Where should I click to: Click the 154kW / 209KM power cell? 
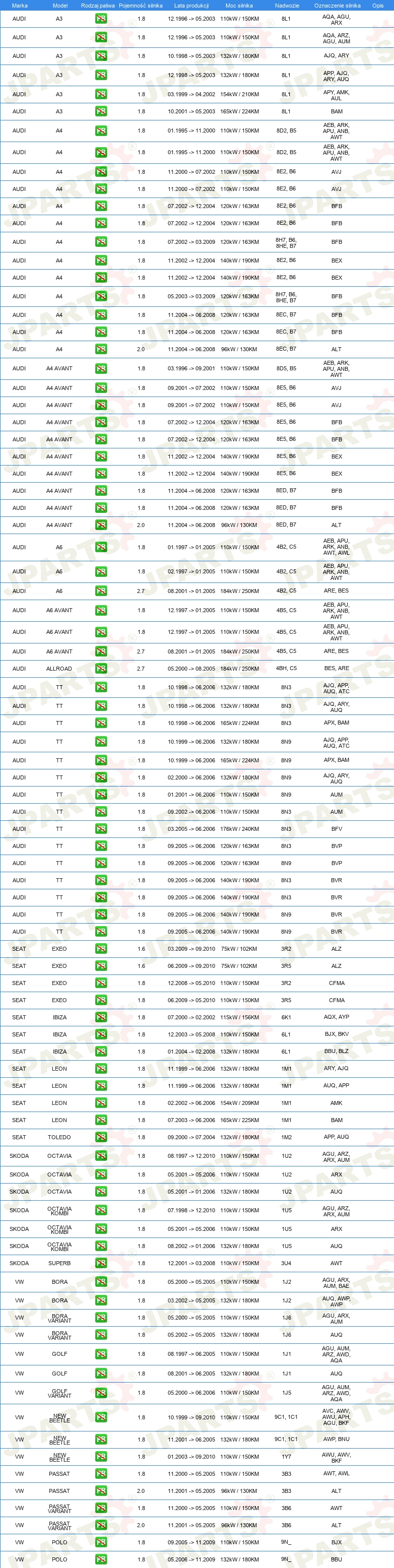tap(239, 1103)
